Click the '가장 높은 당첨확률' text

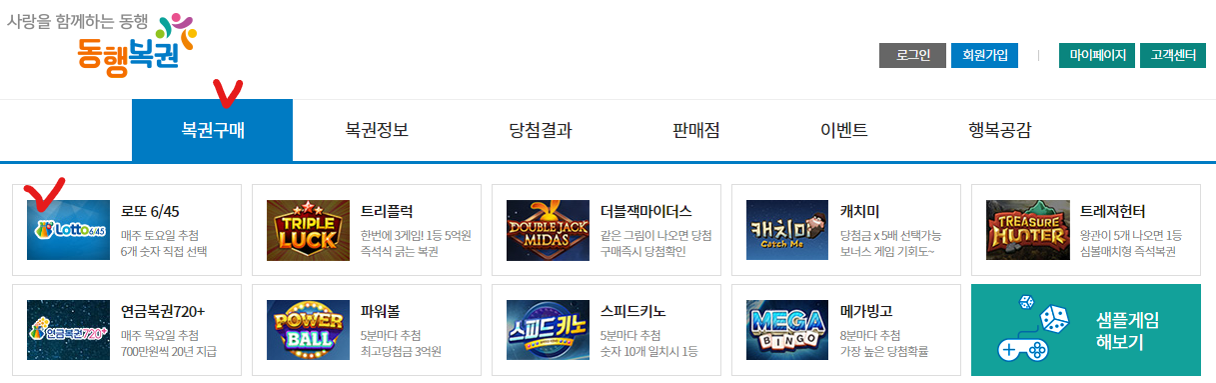(885, 352)
